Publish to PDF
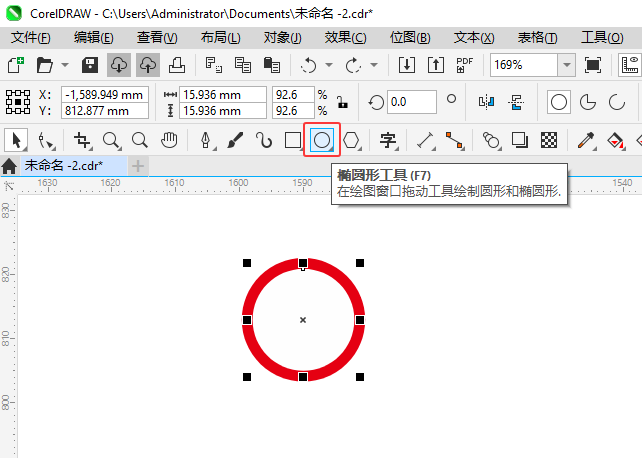Viewport: 642px width, 458px height. [464, 65]
